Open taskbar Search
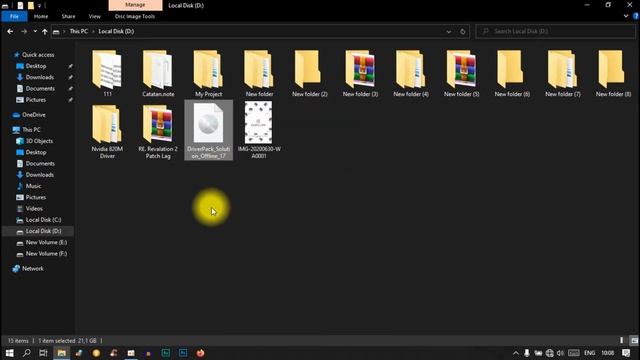 (x=27, y=353)
